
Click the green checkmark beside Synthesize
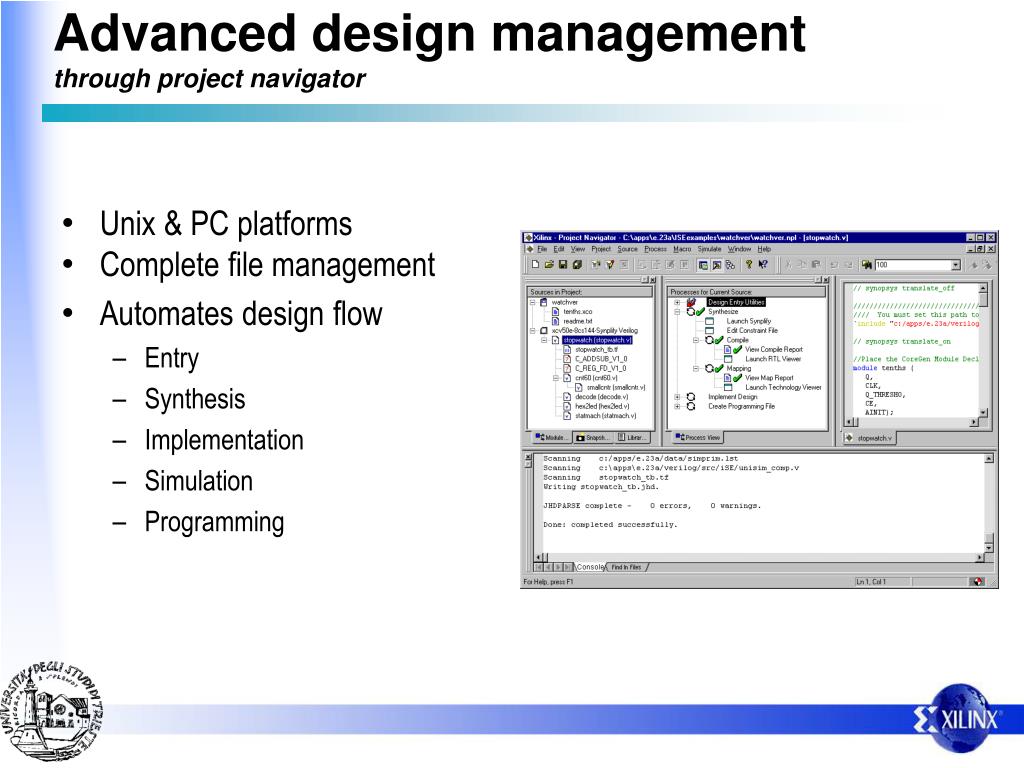click(701, 312)
